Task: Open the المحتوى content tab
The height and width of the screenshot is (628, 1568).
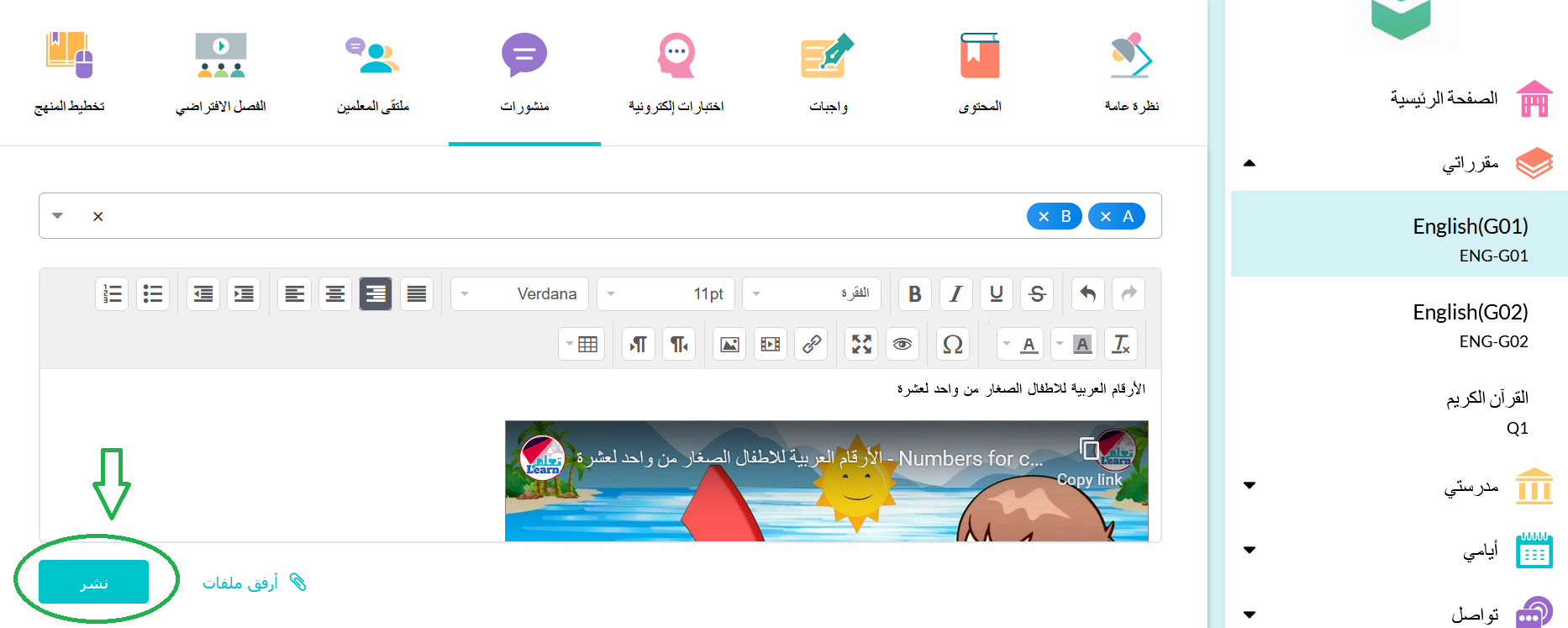Action: coord(980,71)
